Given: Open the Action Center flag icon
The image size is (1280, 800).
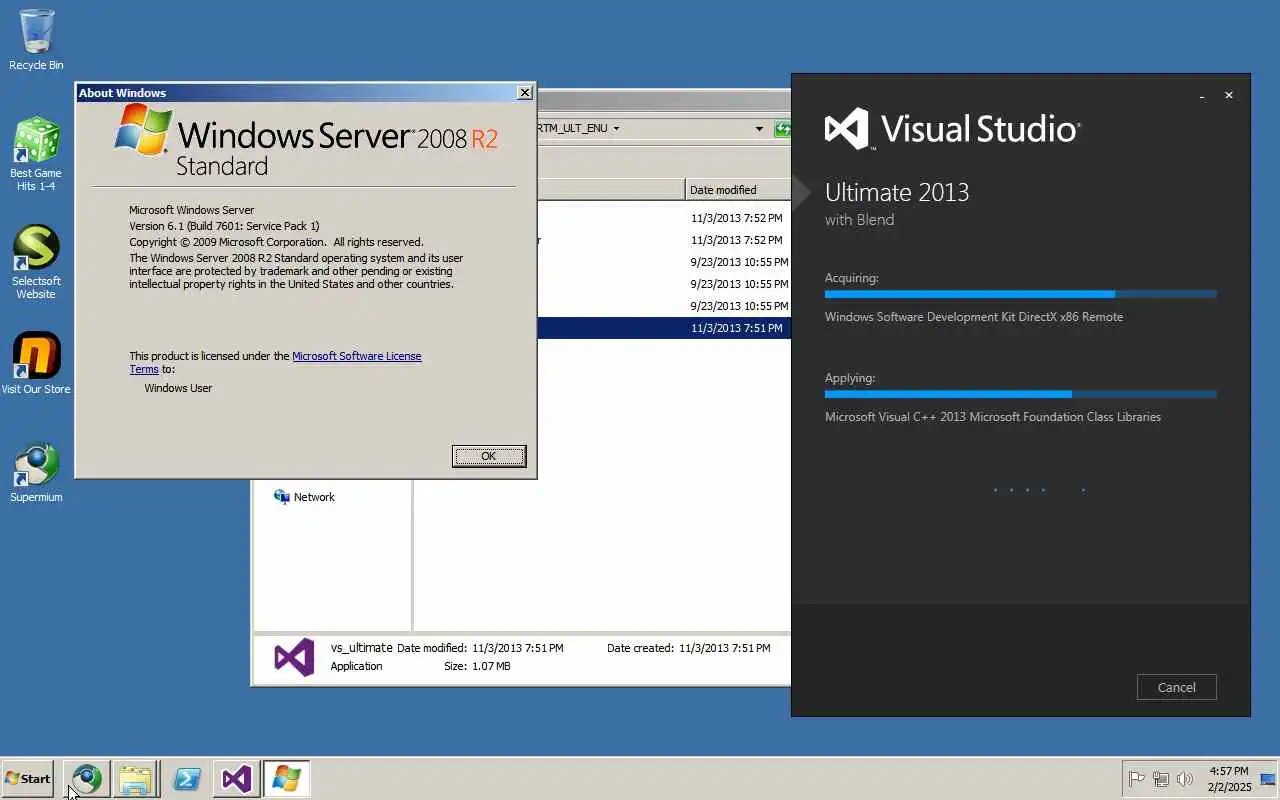Looking at the screenshot, I should pos(1137,779).
